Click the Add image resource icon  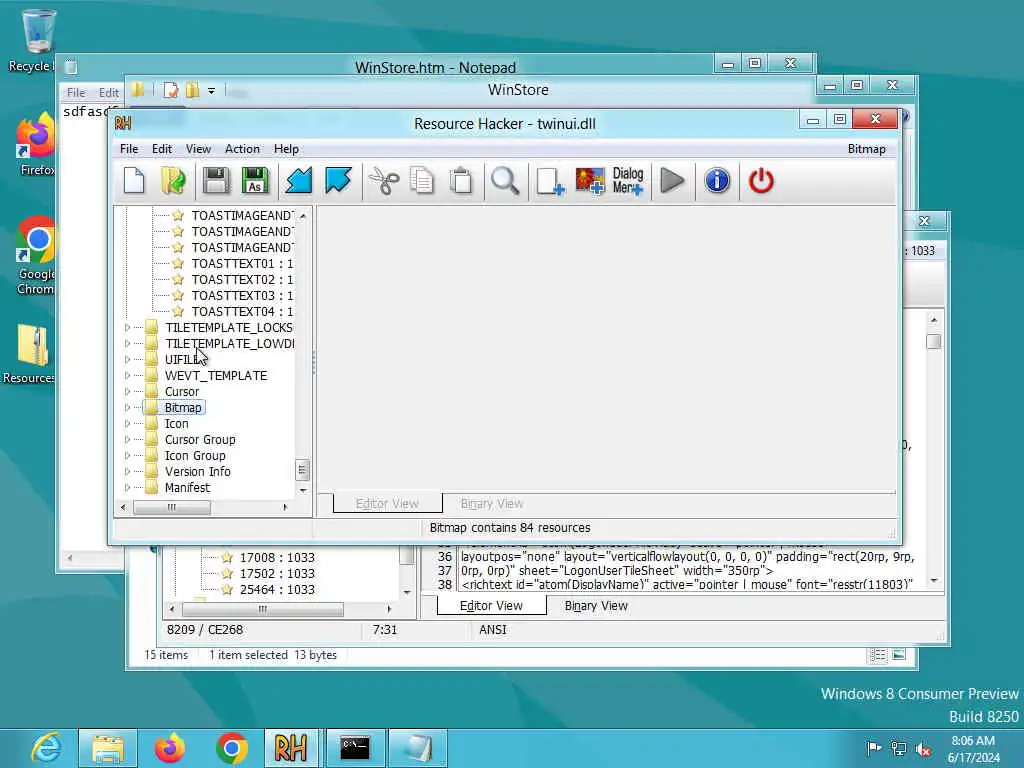click(590, 181)
